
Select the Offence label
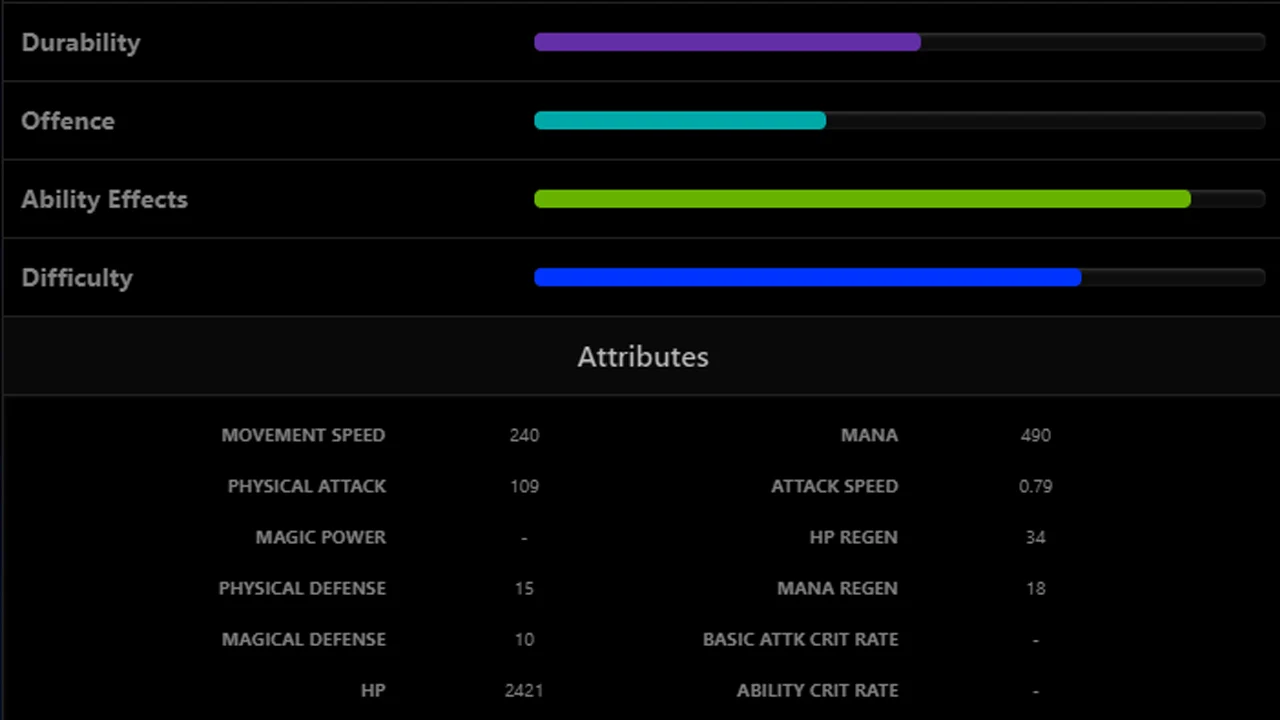click(x=68, y=121)
